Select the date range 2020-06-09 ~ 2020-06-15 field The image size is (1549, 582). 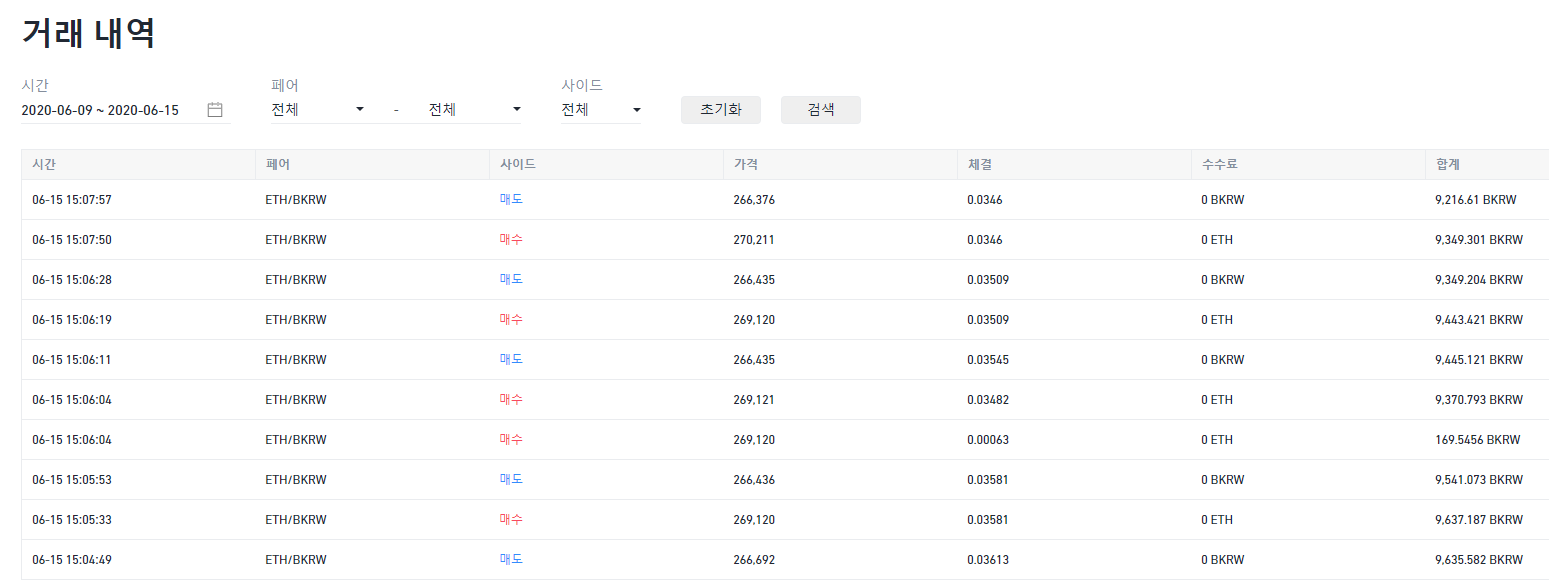point(126,110)
